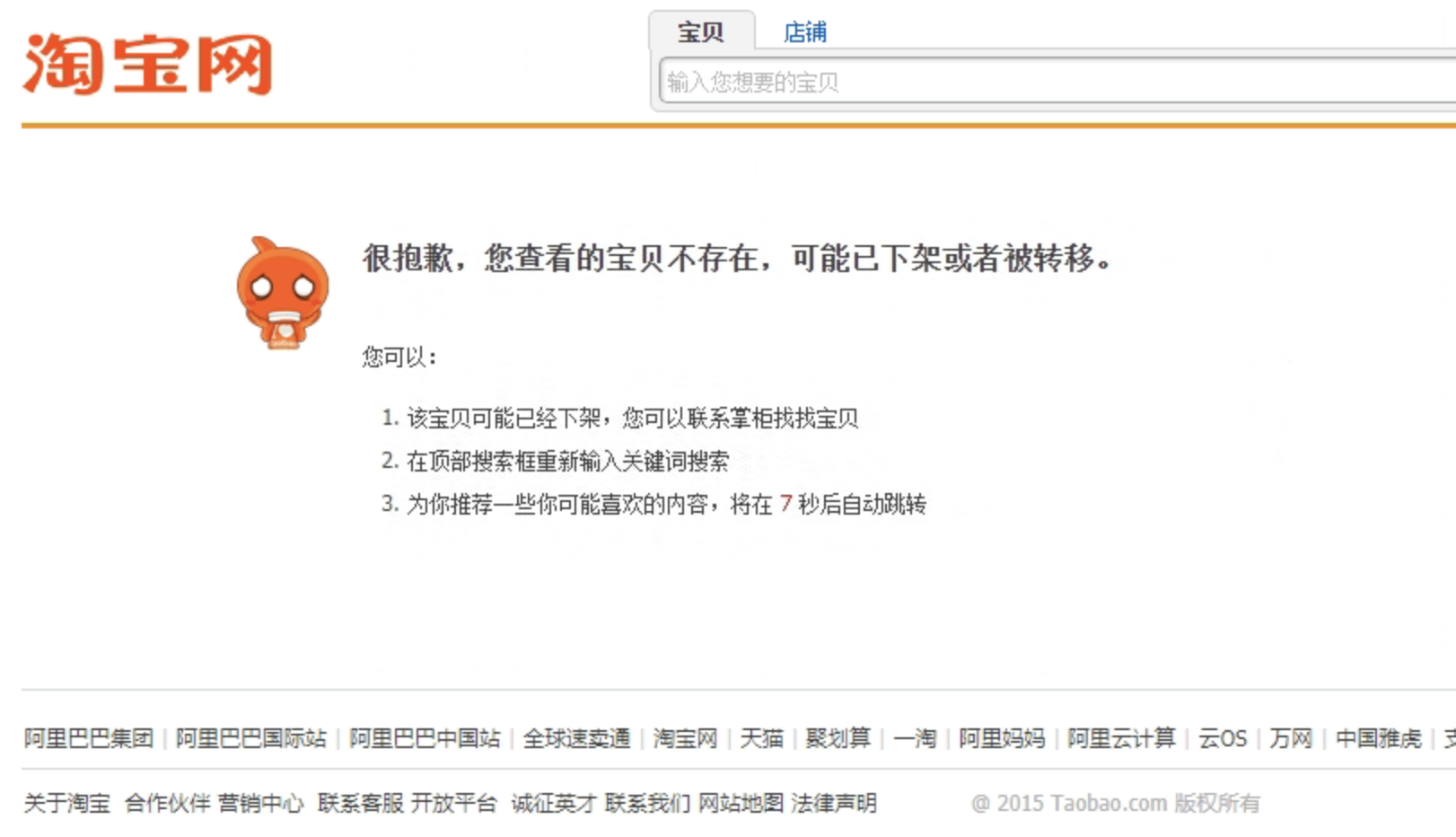Go to 天猫 via footer link
The image size is (1456, 837).
point(761,738)
